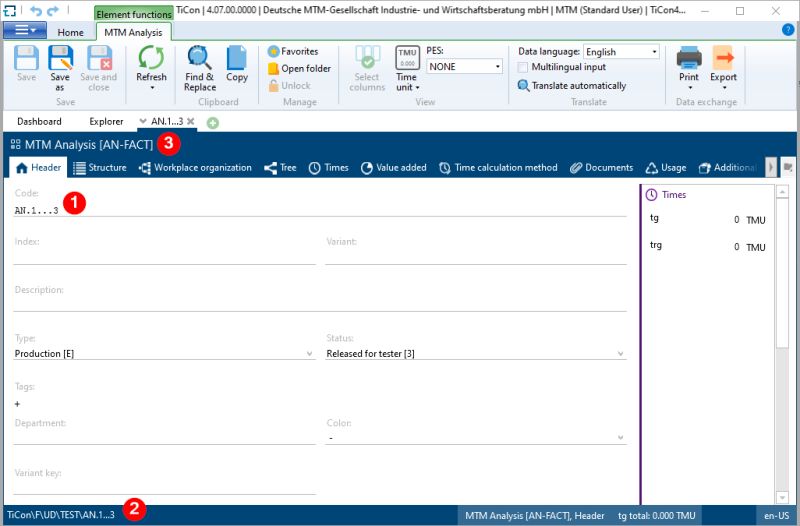Click the TiCon application logo icon

click(x=9, y=10)
